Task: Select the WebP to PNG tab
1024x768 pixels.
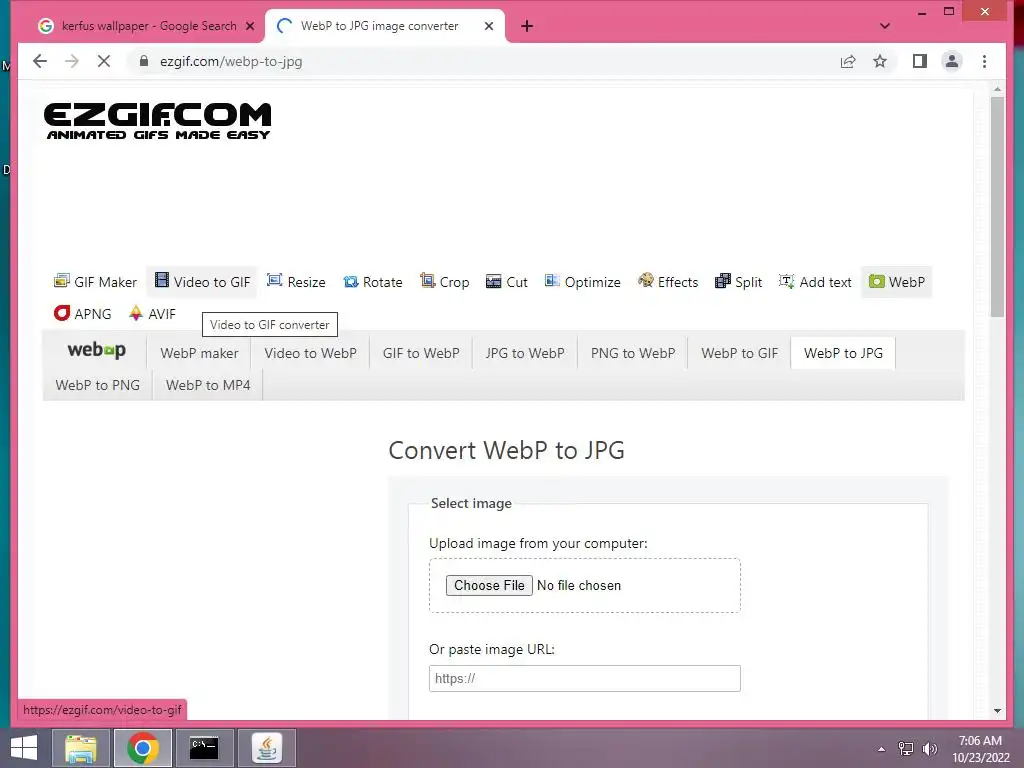Action: 97,385
